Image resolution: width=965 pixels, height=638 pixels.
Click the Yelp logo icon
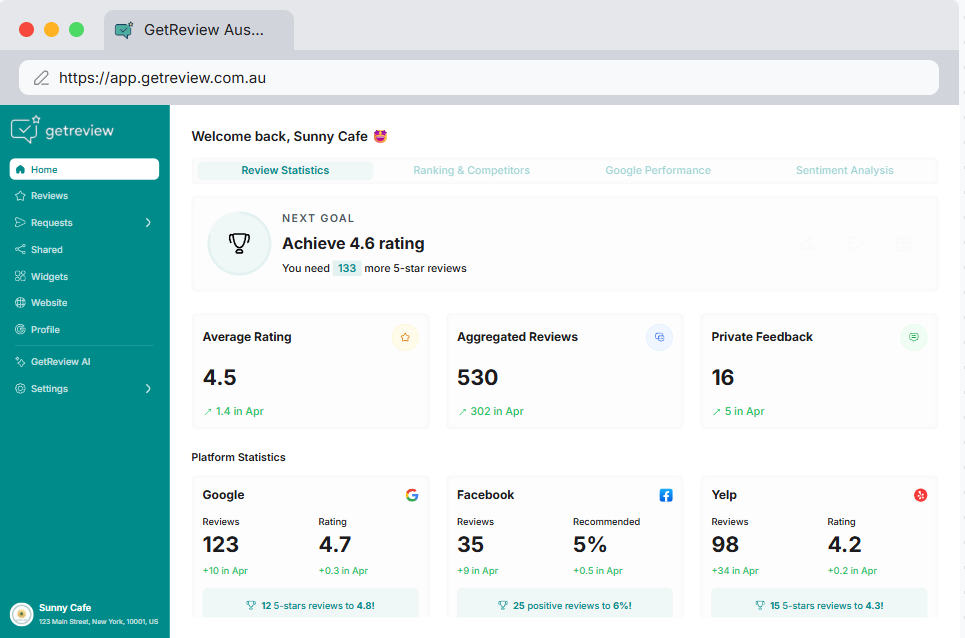[920, 494]
